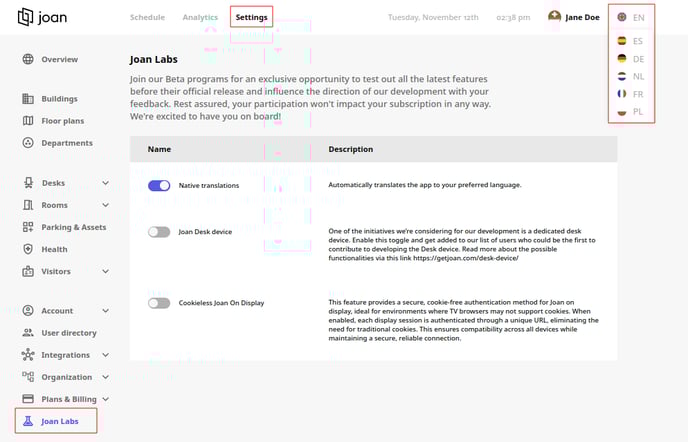Open Buildings via its building icon

28,99
